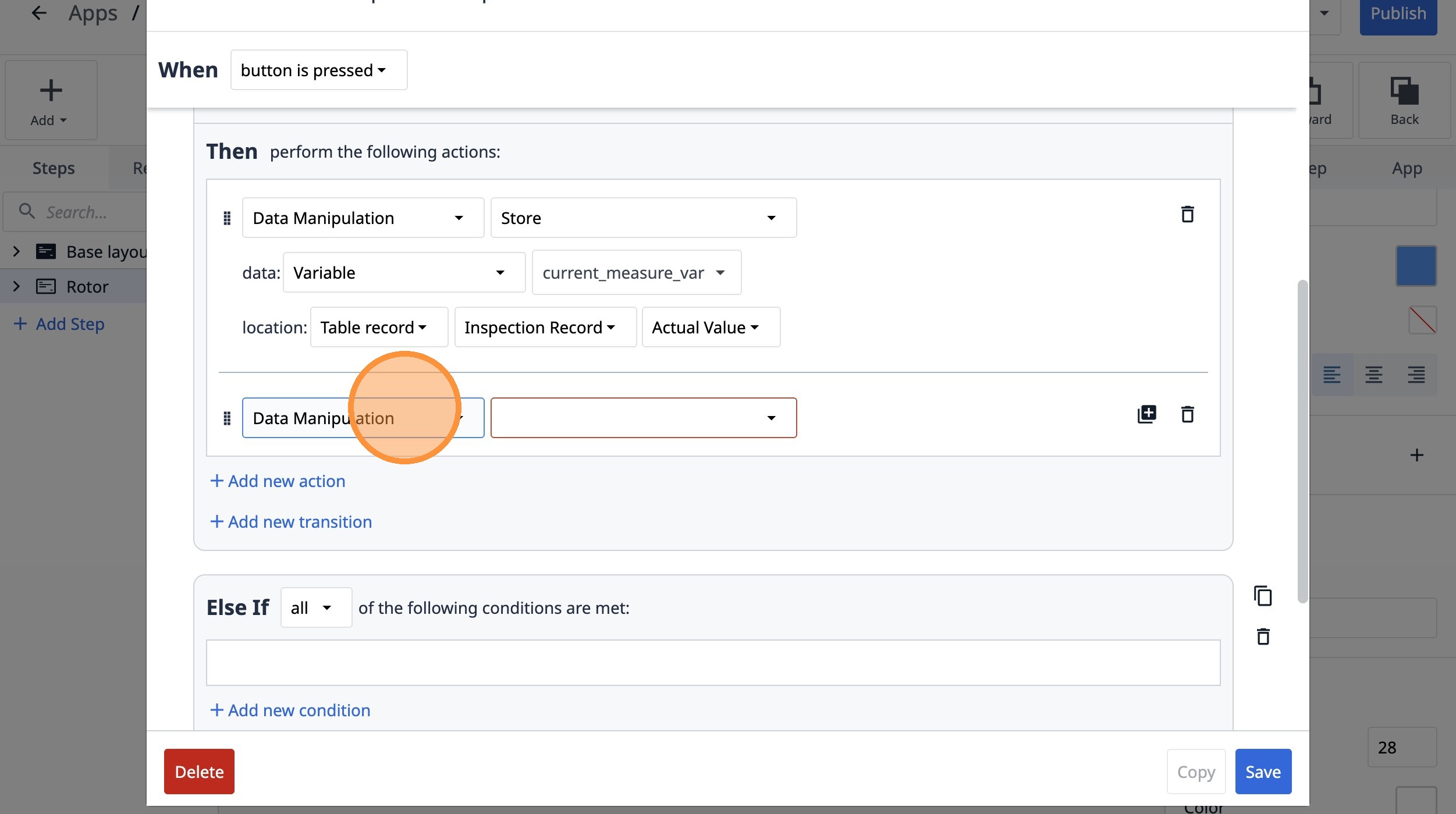Expand the Rotor step in tree
Screen dimensions: 1456x814
point(16,286)
